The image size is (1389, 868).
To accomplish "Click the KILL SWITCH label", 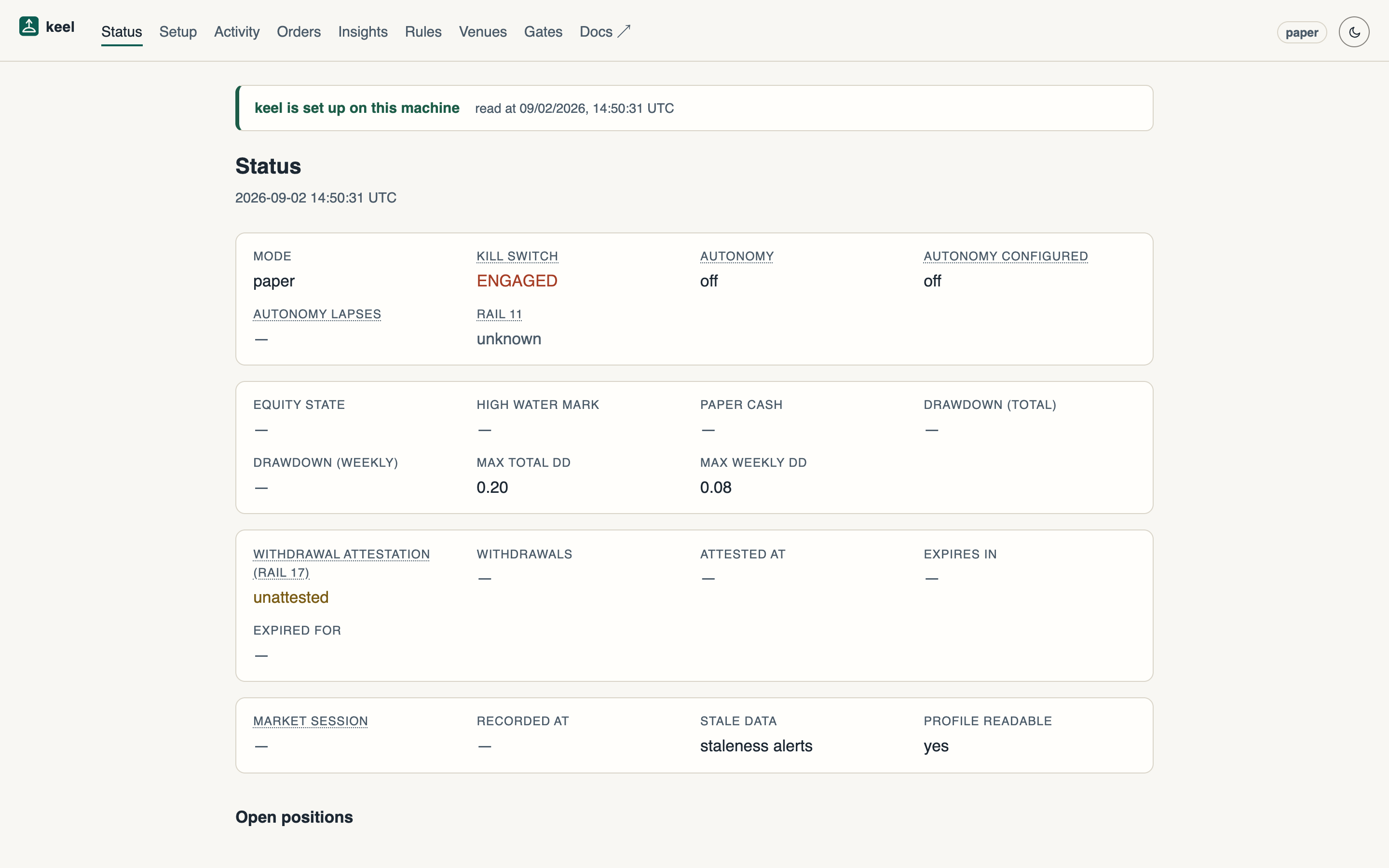I will 517,256.
